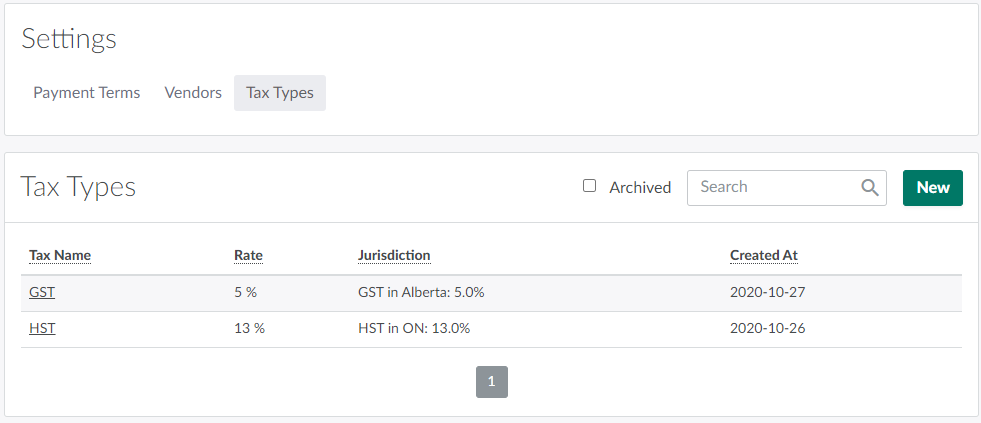Toggle the Archived checkbox
Image resolution: width=981 pixels, height=423 pixels.
590,186
